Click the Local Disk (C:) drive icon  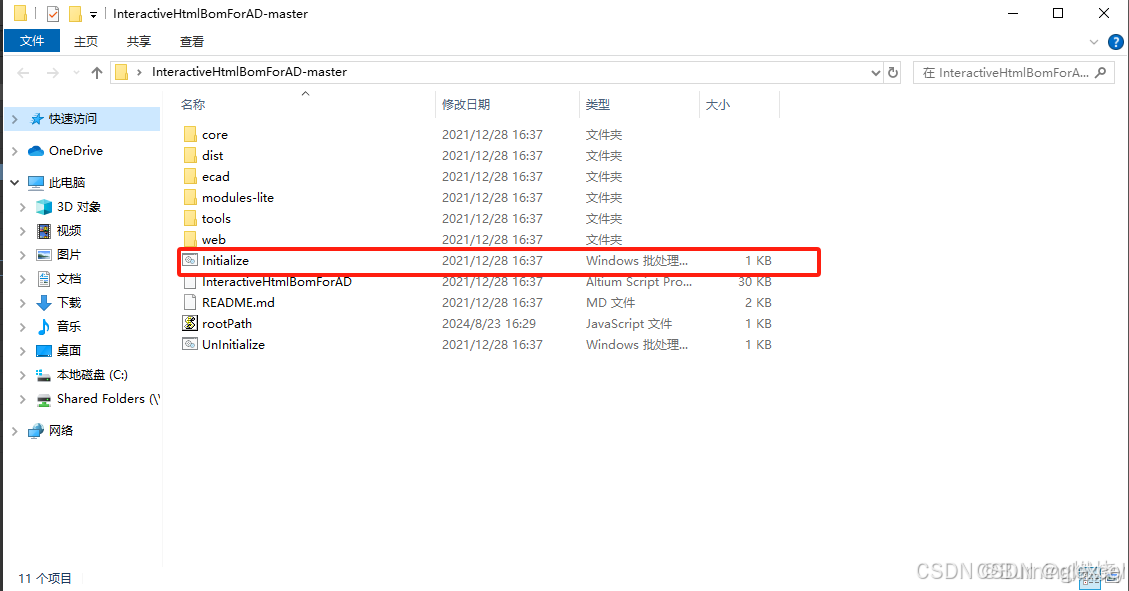(x=44, y=374)
